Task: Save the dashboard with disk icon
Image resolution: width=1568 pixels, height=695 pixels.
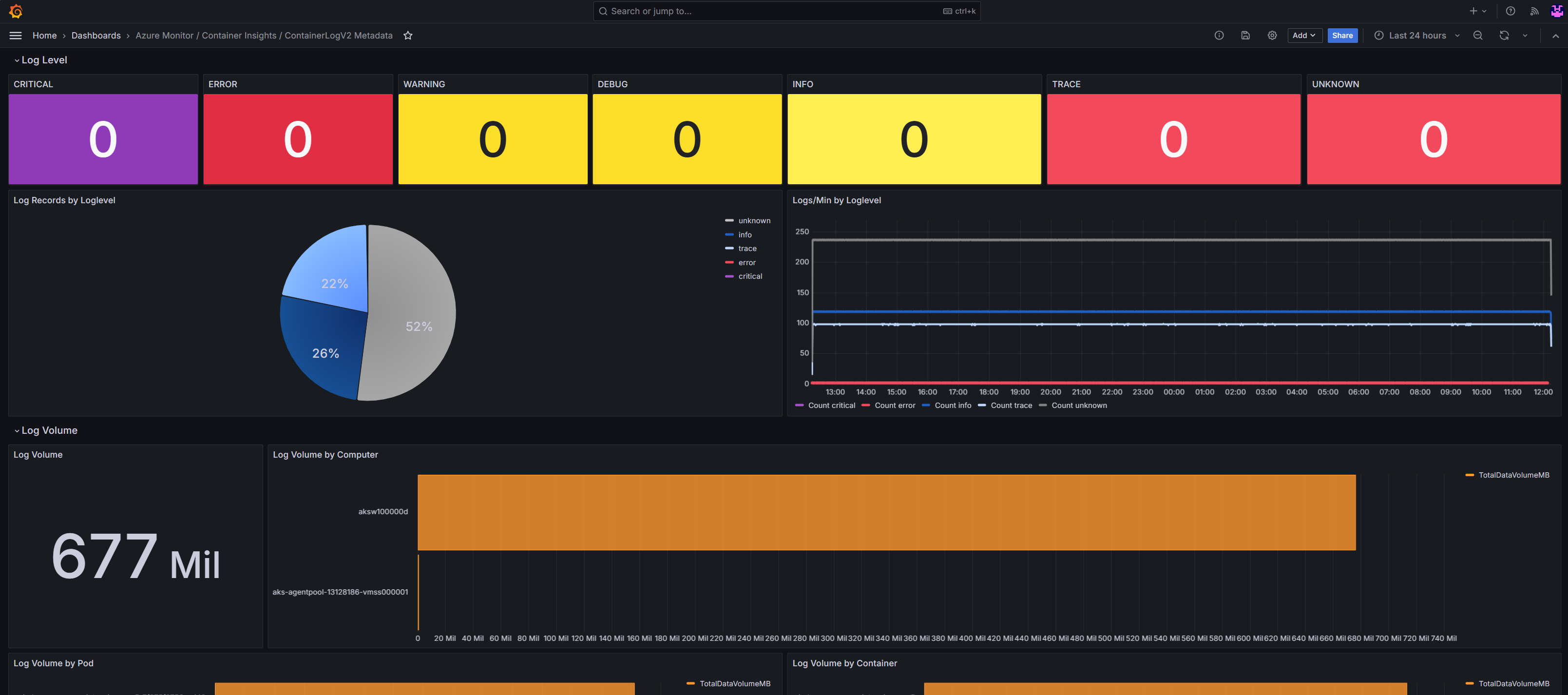Action: click(1245, 35)
